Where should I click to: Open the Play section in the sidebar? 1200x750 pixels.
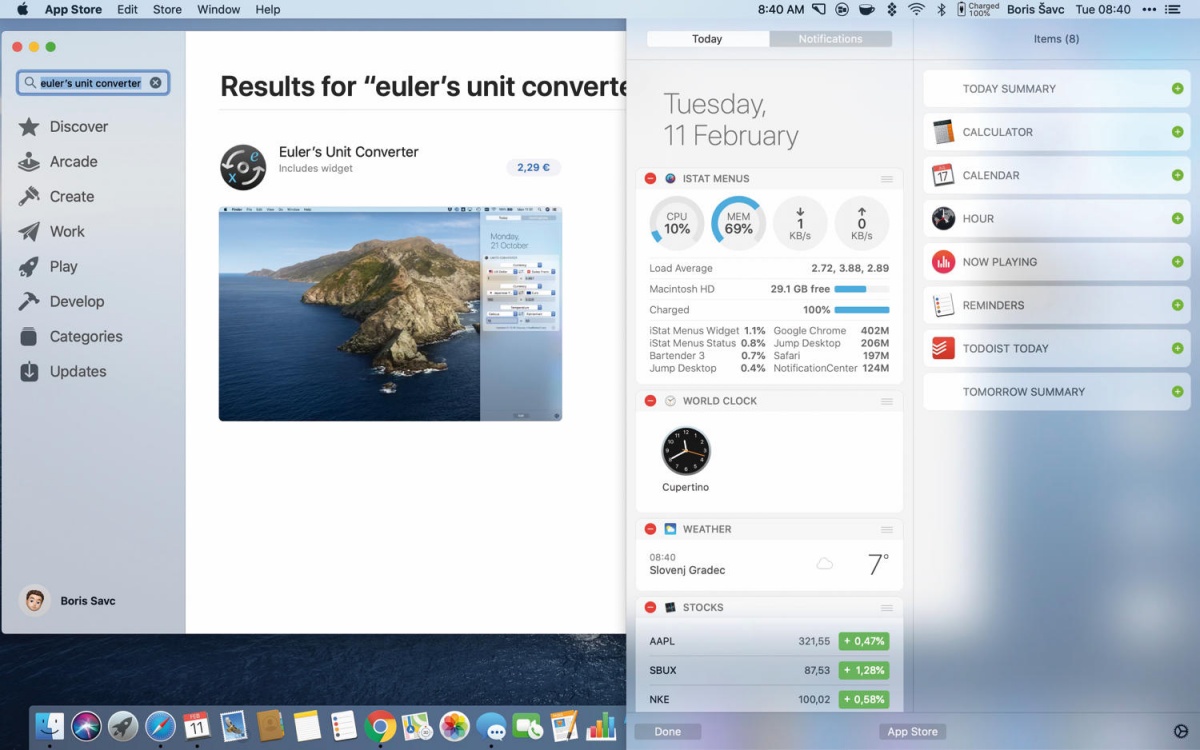click(x=48, y=267)
